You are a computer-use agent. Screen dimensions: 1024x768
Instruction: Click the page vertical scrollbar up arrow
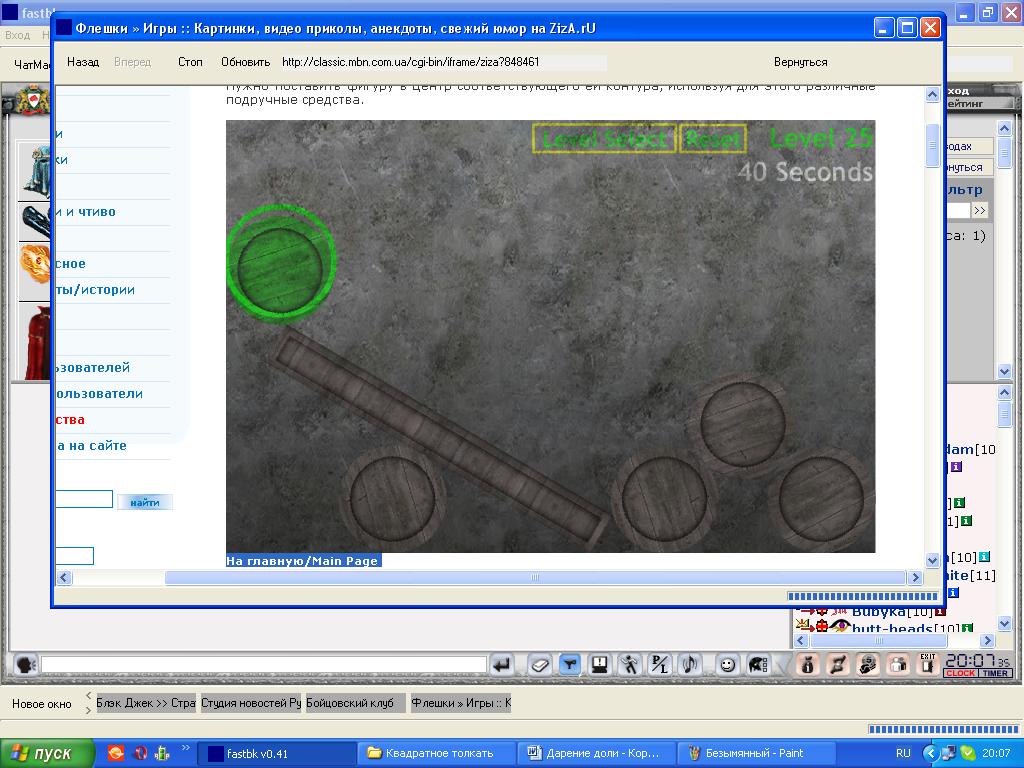pos(933,95)
